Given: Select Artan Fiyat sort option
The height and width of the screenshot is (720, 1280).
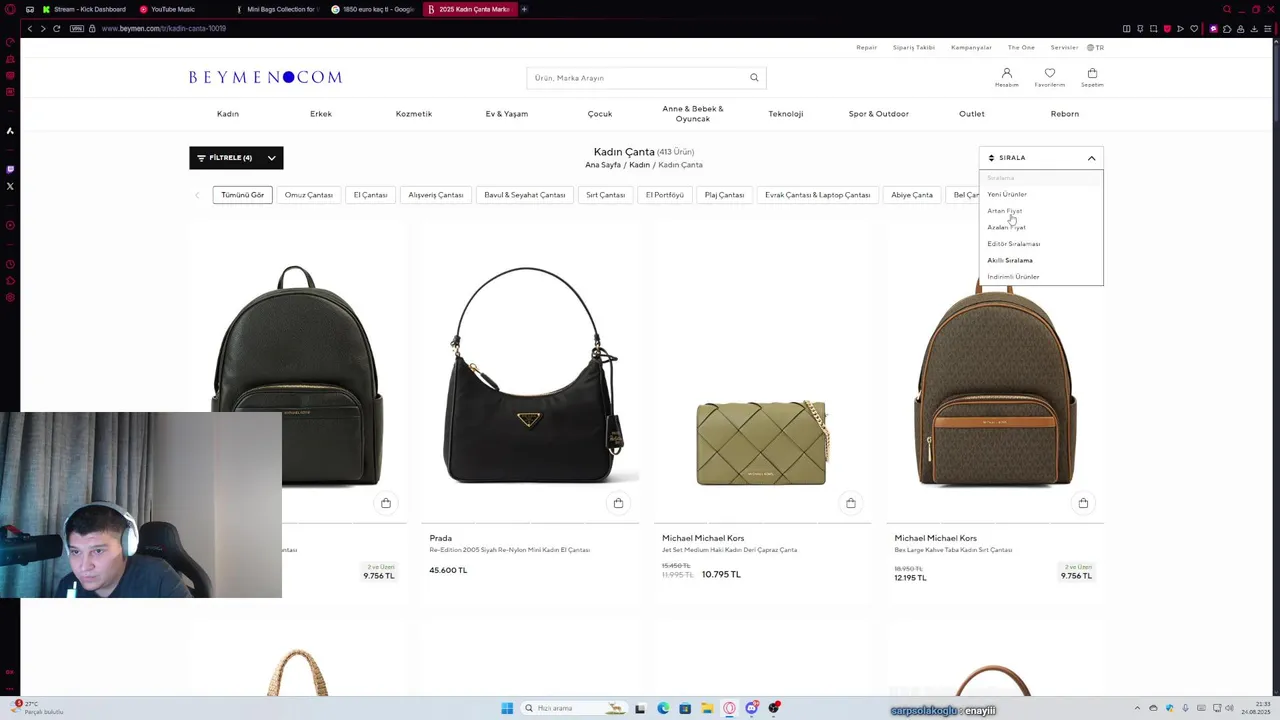Looking at the screenshot, I should (x=1004, y=211).
